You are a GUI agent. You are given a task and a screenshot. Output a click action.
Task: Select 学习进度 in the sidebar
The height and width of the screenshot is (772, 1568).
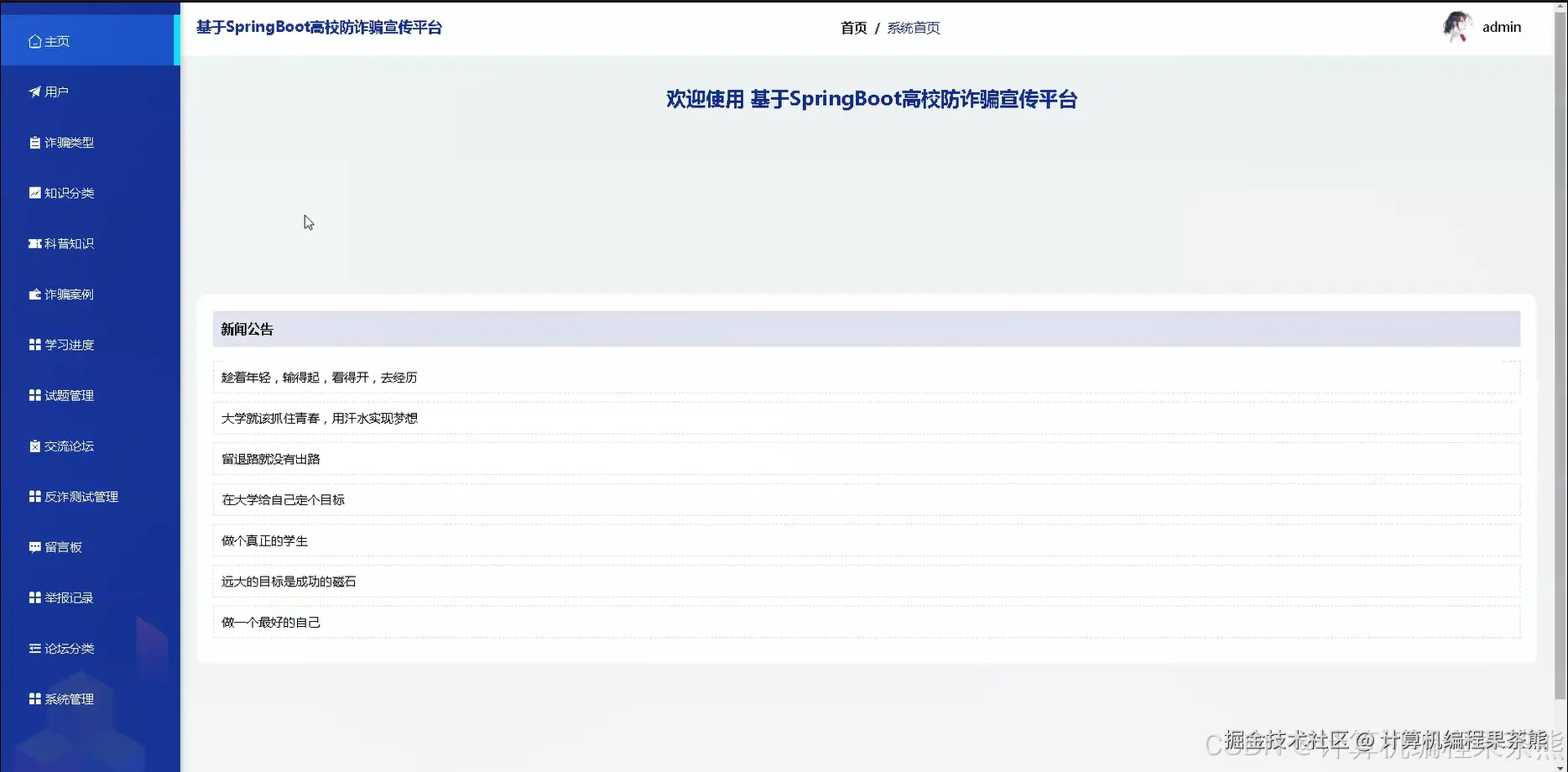point(90,345)
